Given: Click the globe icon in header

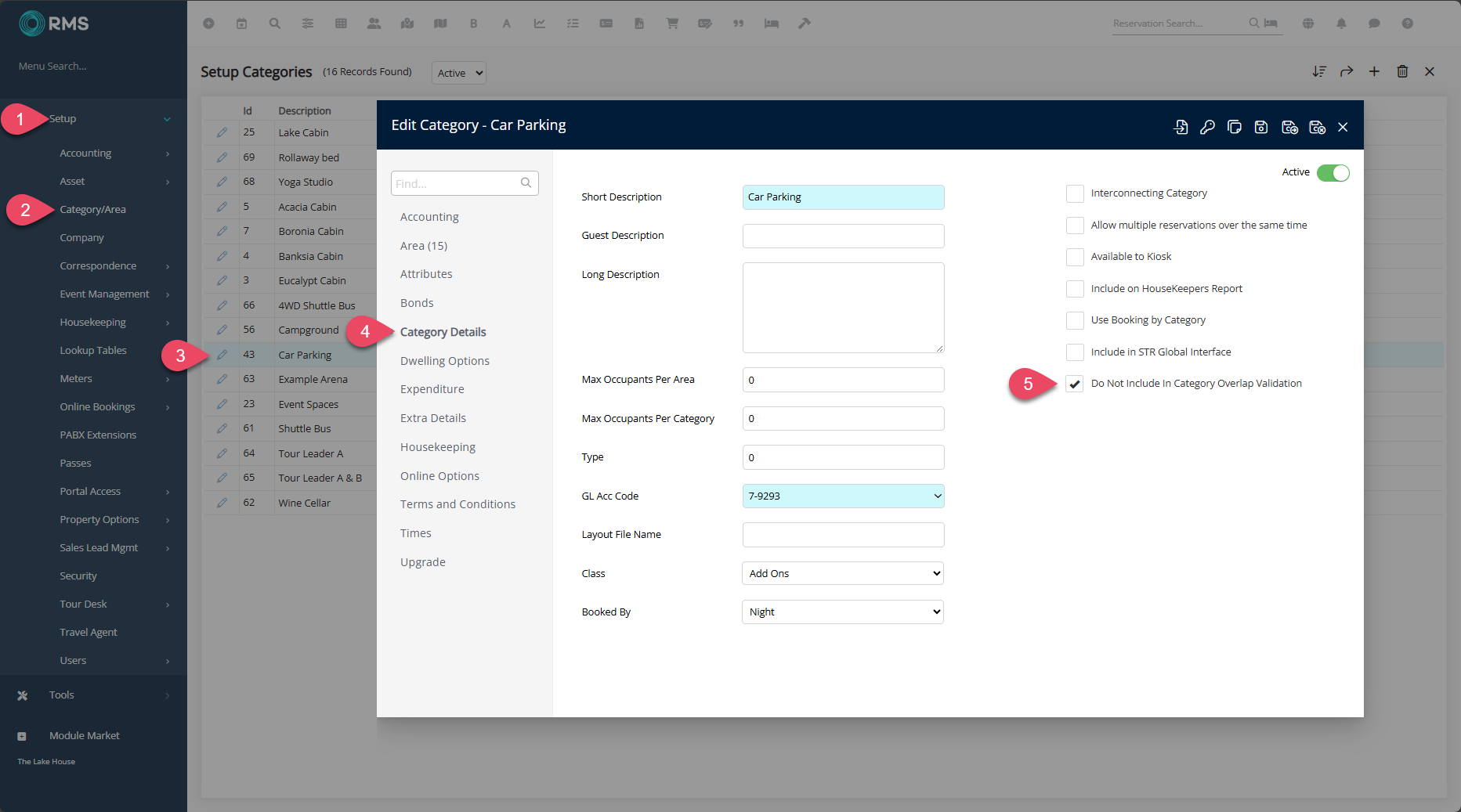Looking at the screenshot, I should [x=1308, y=23].
